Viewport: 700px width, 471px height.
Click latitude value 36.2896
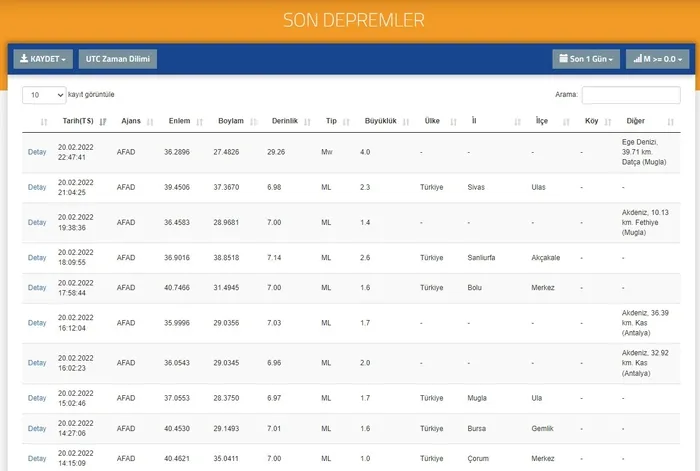pyautogui.click(x=177, y=152)
